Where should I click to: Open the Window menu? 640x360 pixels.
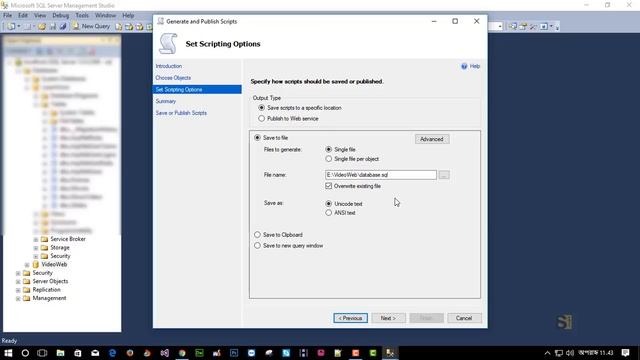coord(105,16)
